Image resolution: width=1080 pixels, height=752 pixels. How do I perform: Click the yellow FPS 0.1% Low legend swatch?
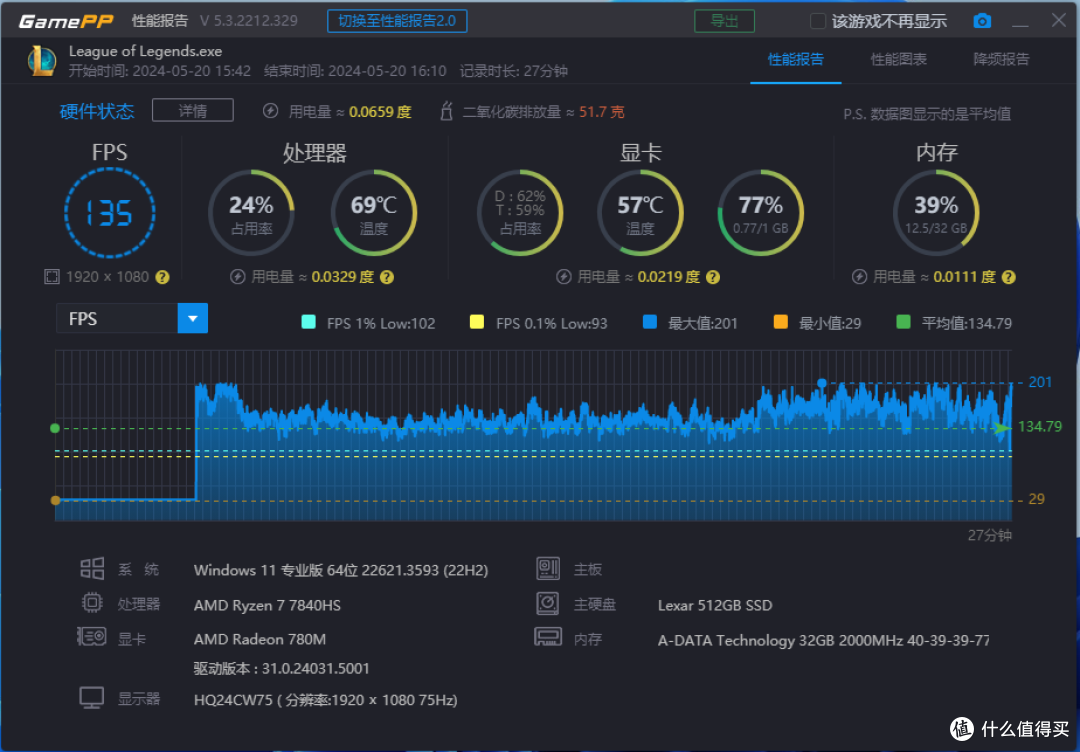tap(477, 322)
